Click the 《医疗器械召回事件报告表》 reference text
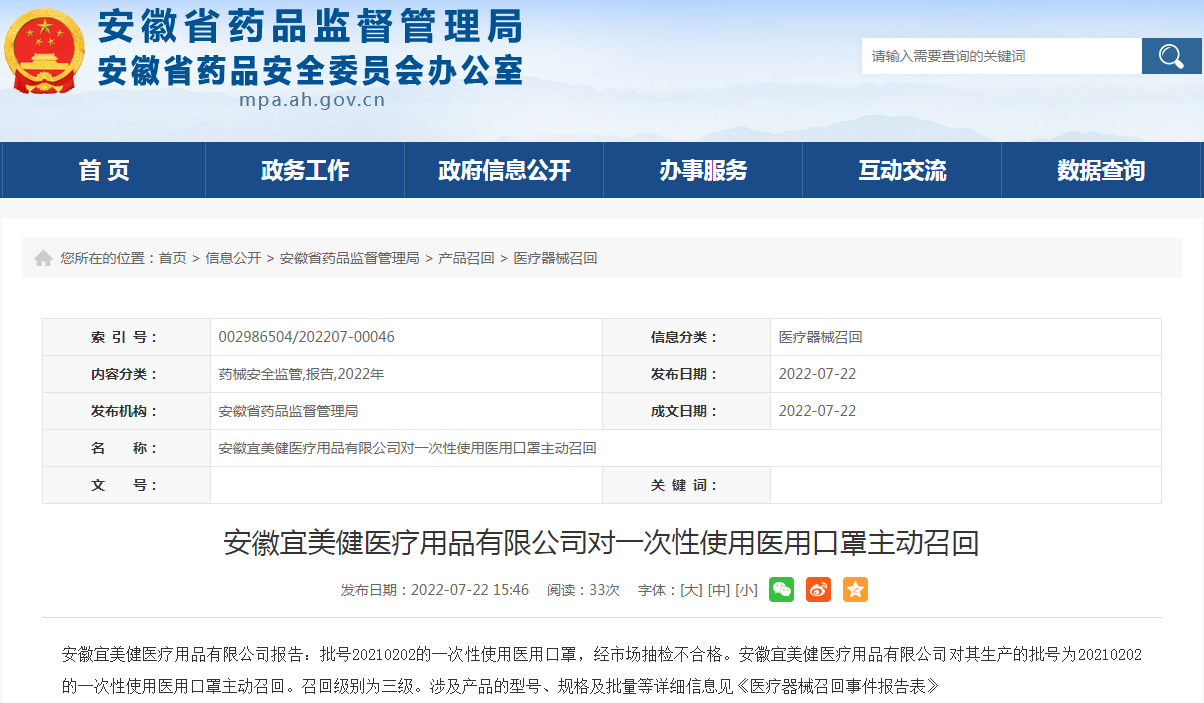1204x703 pixels. pos(838,686)
